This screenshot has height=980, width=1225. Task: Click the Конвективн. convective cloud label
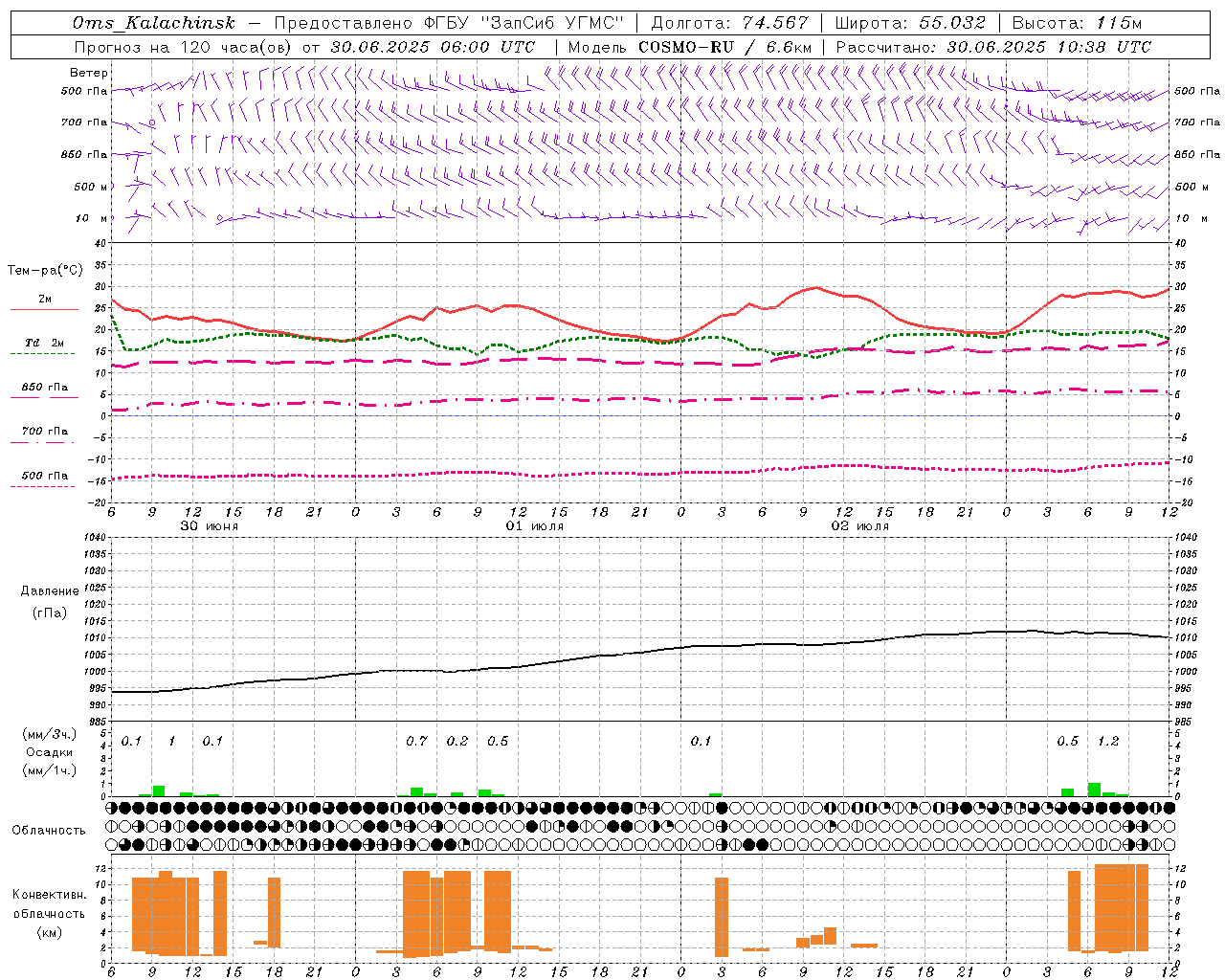tap(49, 895)
